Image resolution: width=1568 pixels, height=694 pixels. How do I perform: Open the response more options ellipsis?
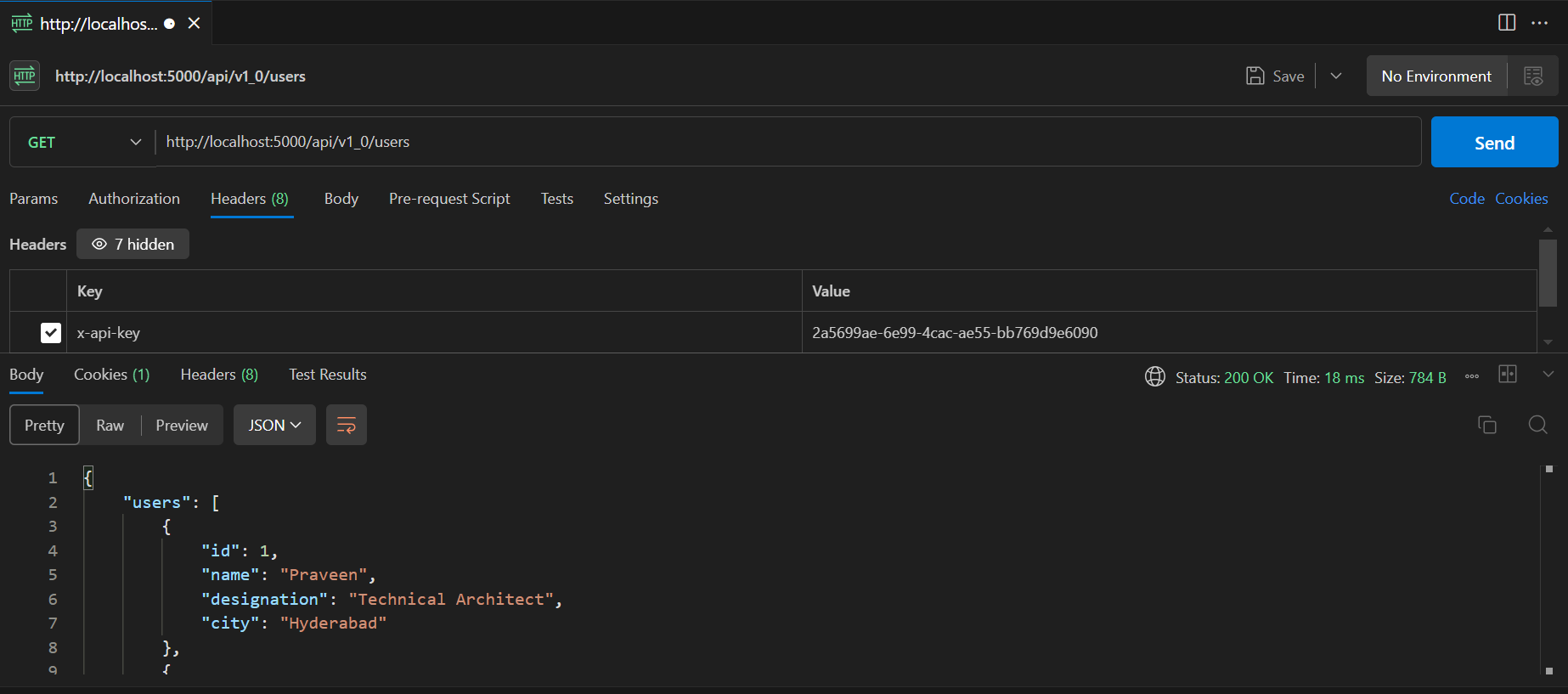pyautogui.click(x=1472, y=376)
